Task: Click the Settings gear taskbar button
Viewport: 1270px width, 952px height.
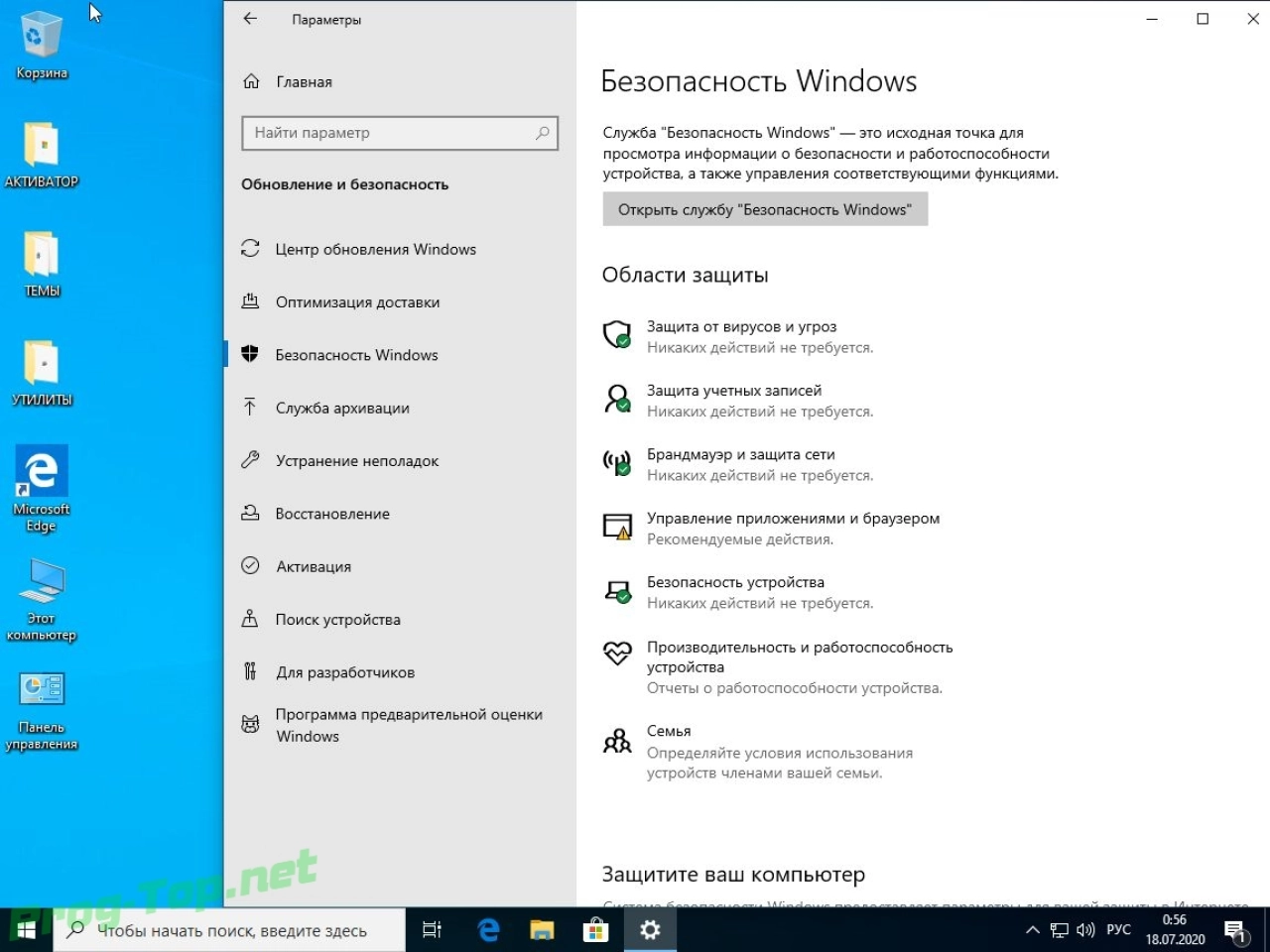Action: point(650,930)
